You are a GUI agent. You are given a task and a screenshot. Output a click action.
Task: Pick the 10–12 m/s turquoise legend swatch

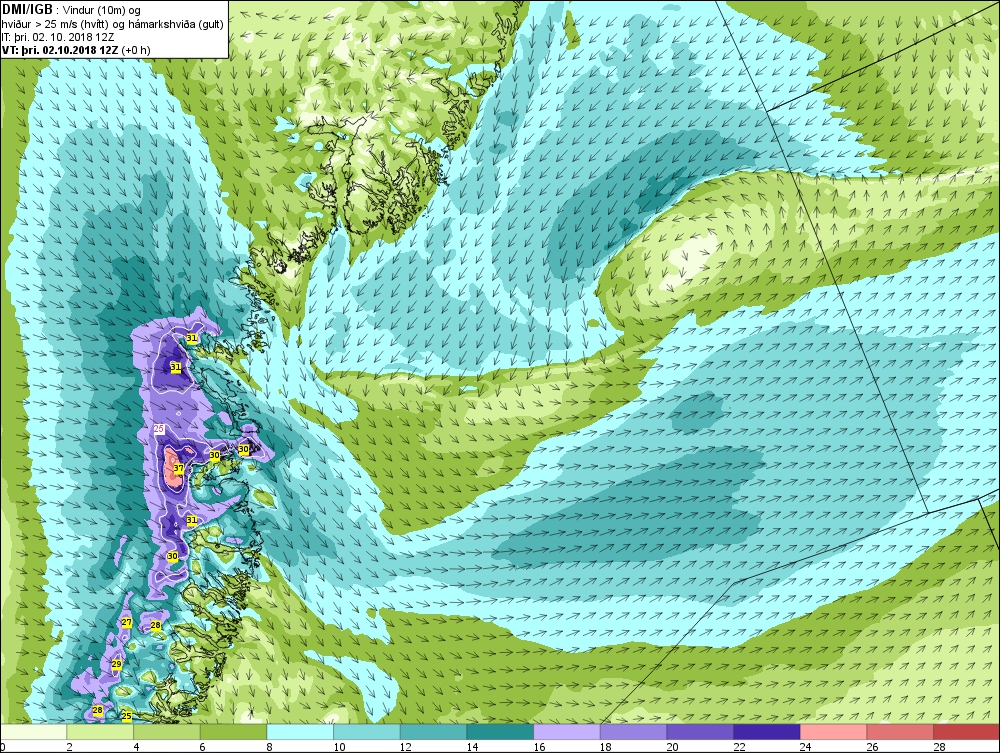tap(367, 731)
